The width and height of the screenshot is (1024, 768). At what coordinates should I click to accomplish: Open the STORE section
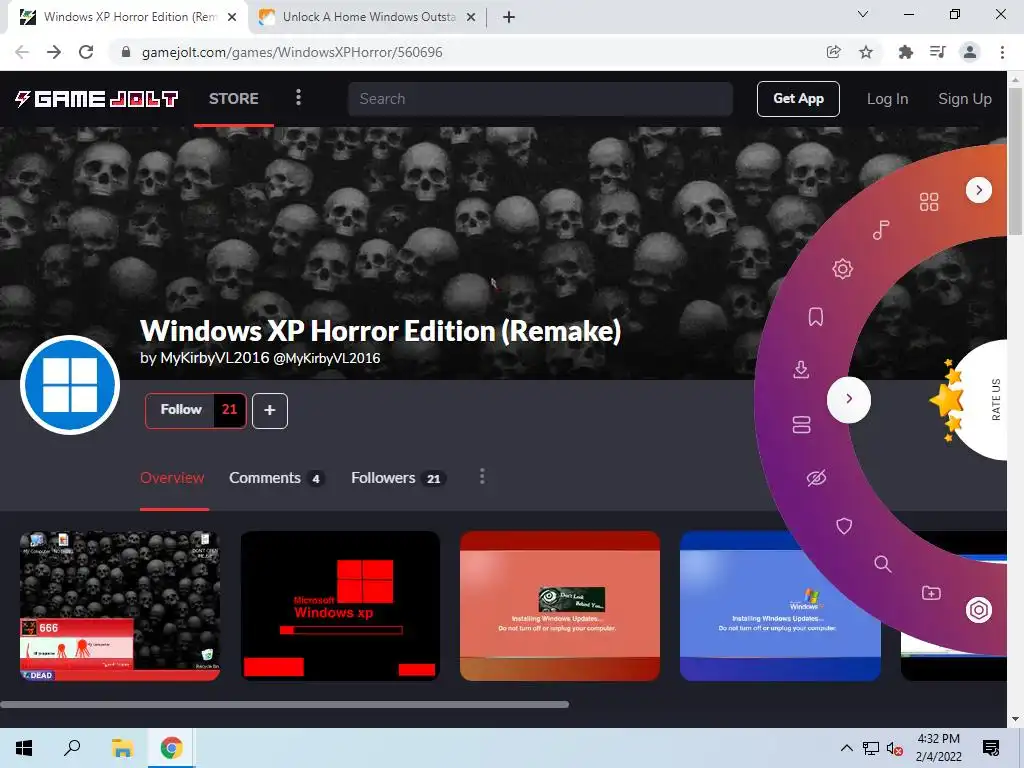point(234,99)
